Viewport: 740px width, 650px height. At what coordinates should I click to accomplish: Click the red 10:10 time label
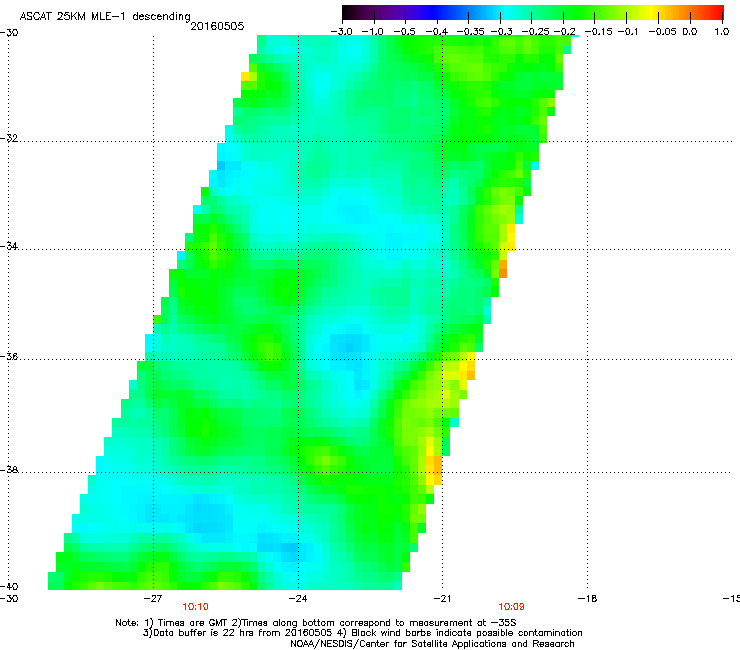(195, 607)
